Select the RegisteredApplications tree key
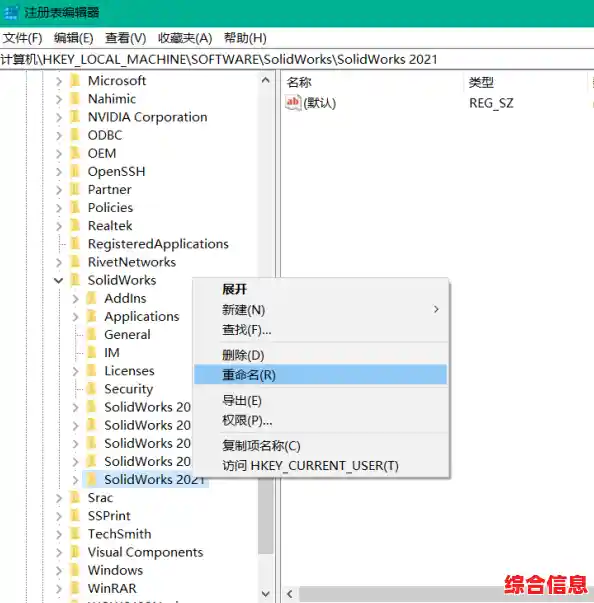594x603 pixels. pos(158,244)
